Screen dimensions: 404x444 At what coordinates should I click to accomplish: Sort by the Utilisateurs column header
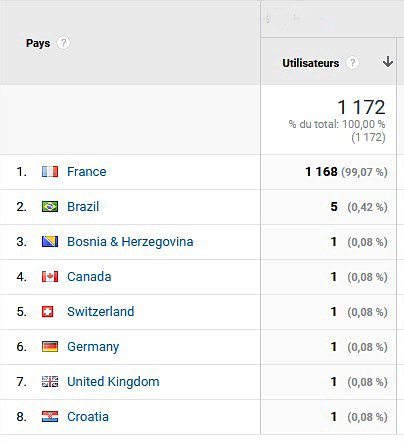(x=311, y=63)
